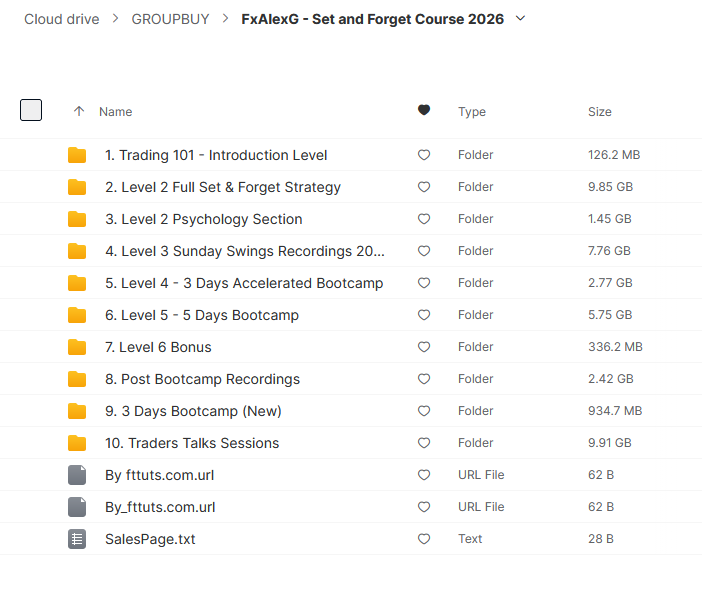Click the 9.85 GB size value
The image size is (702, 605).
(x=611, y=187)
